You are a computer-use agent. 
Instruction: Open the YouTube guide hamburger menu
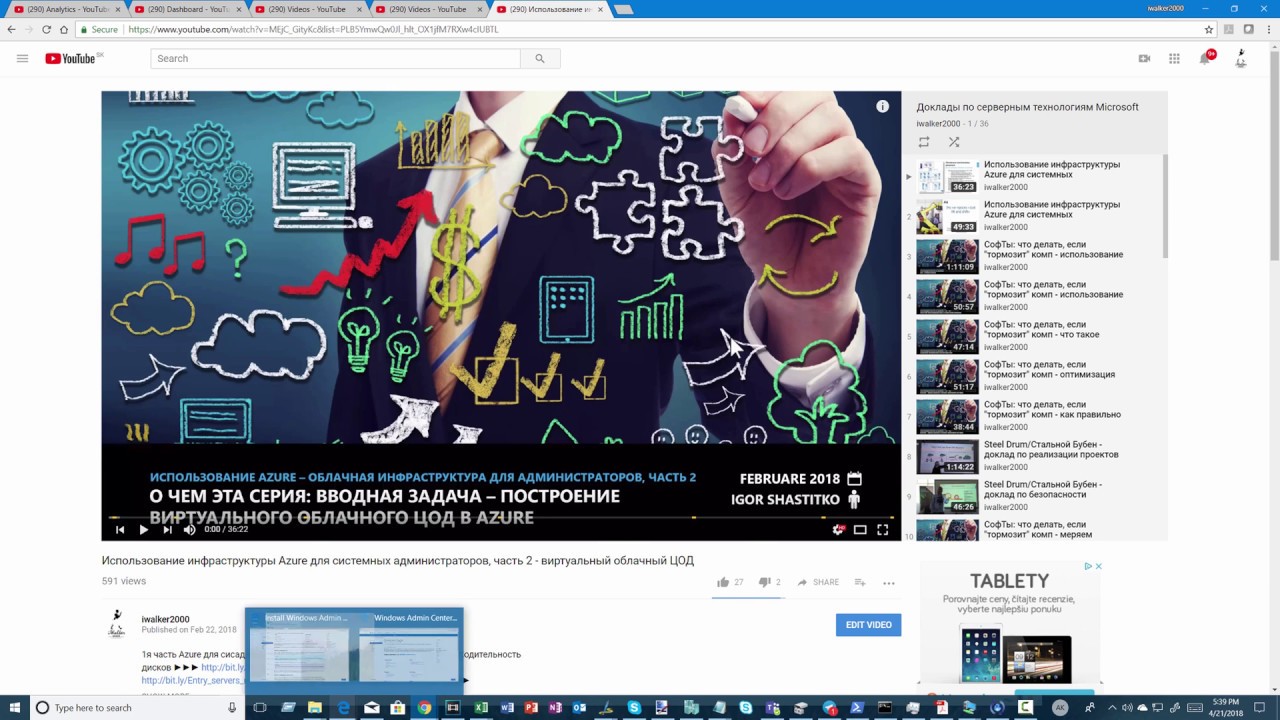[22, 58]
